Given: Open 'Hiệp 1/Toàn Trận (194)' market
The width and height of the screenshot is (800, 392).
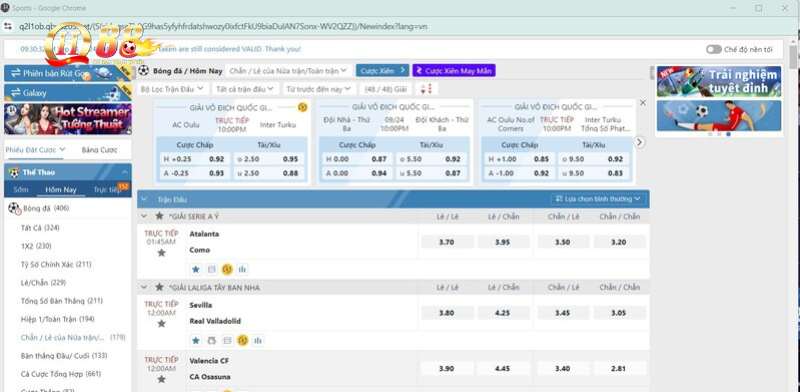Looking at the screenshot, I should coord(58,320).
